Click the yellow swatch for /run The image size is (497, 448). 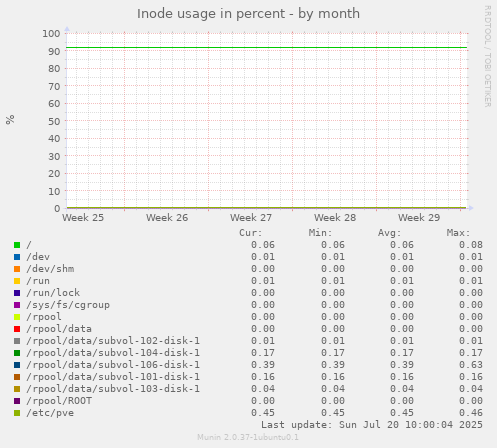17,281
